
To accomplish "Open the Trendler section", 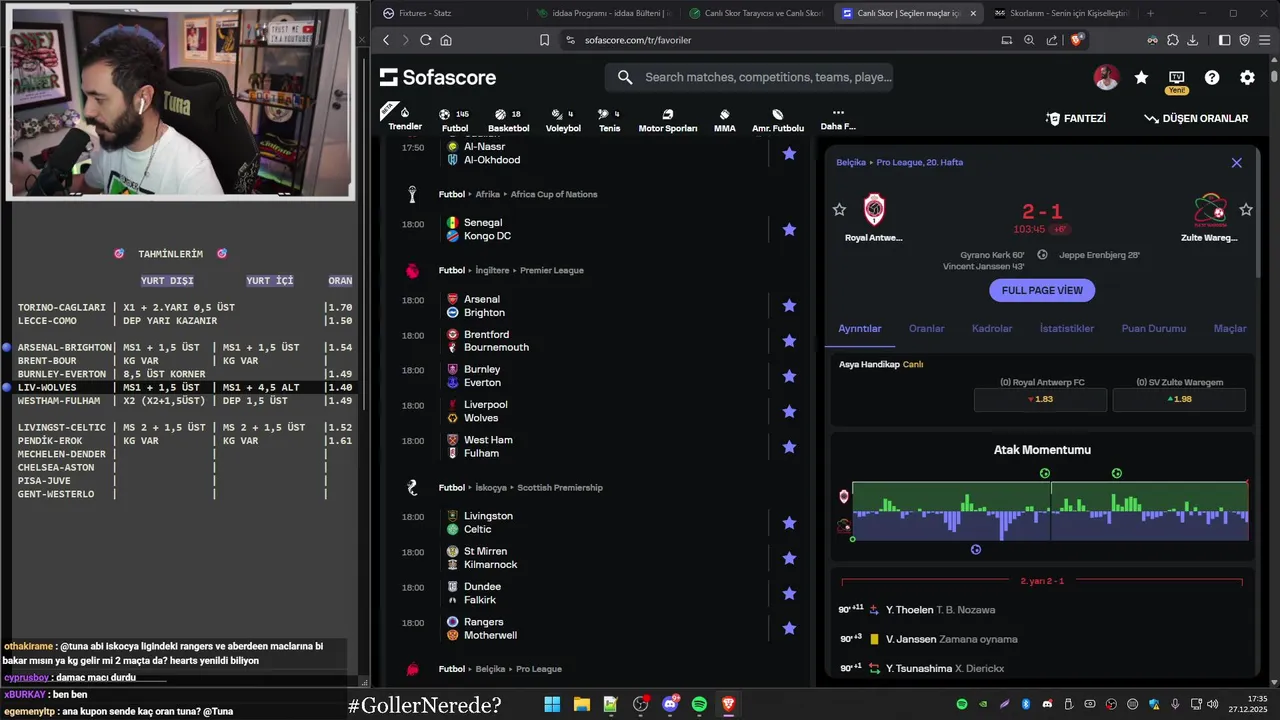I will coord(405,119).
